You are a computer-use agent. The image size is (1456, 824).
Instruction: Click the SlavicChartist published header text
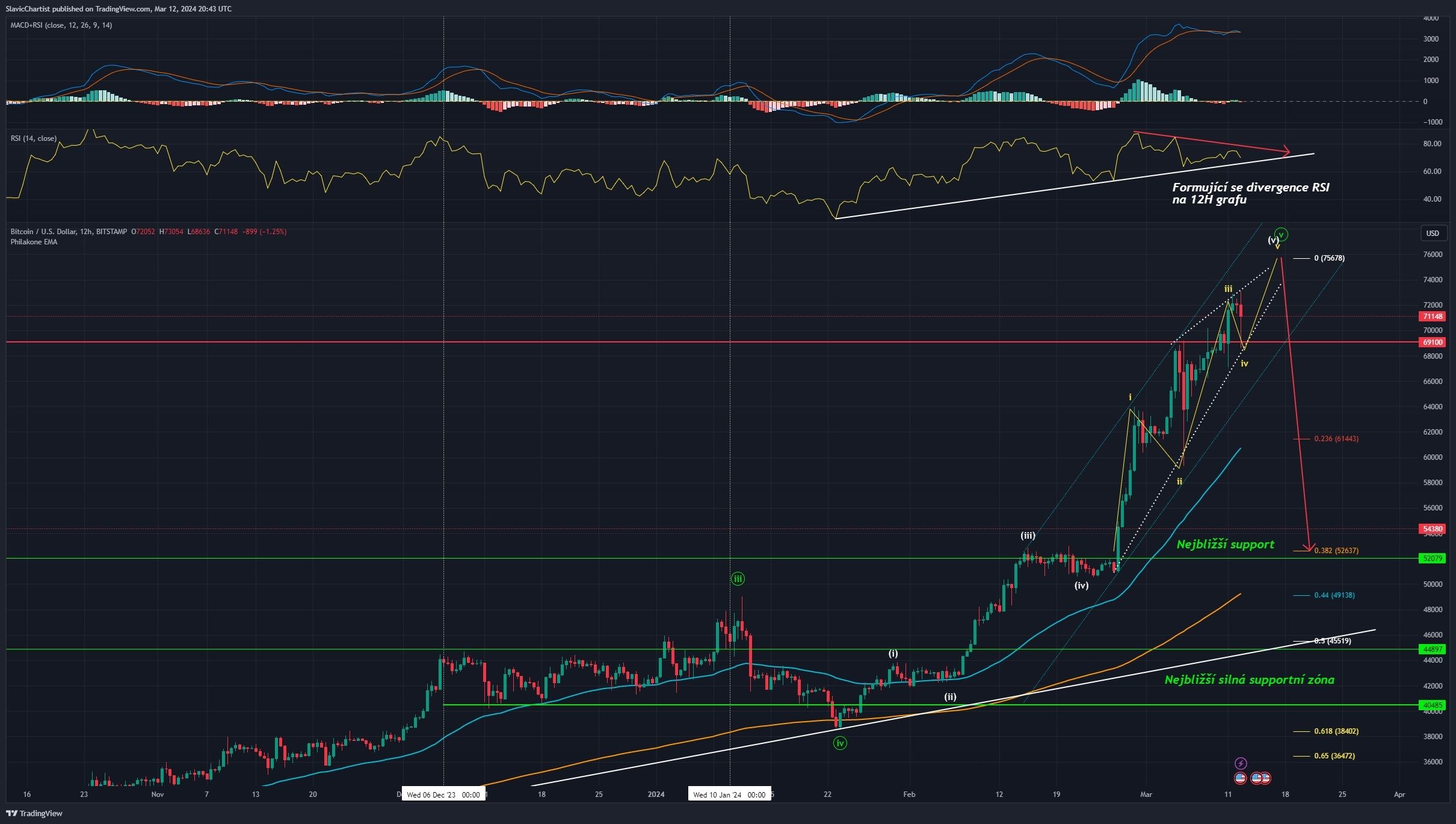point(119,8)
